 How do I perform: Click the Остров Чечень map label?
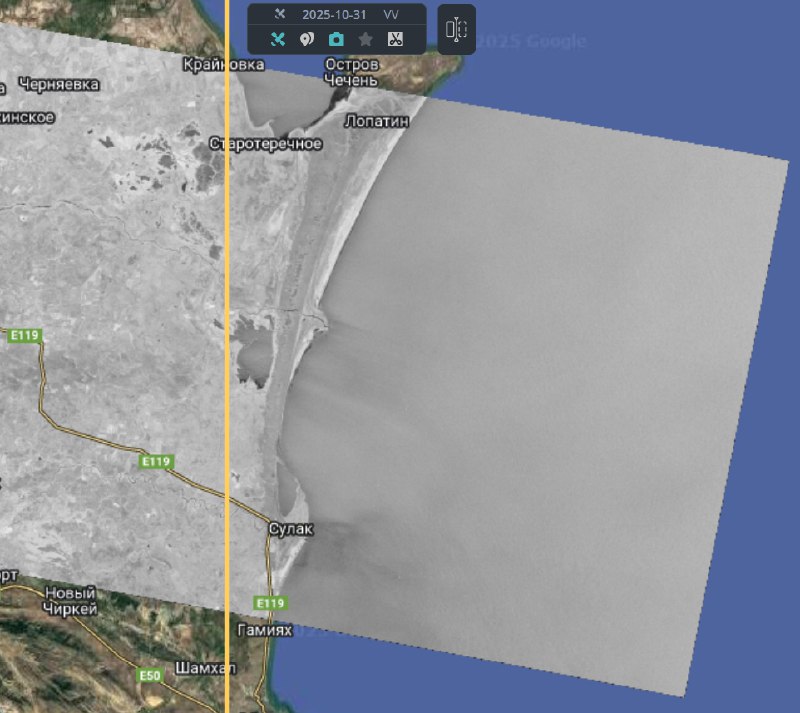pyautogui.click(x=351, y=72)
